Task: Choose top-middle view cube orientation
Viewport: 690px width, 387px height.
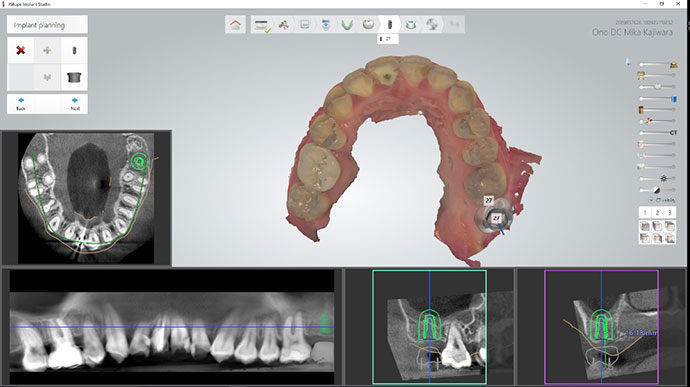Action: [x=657, y=226]
